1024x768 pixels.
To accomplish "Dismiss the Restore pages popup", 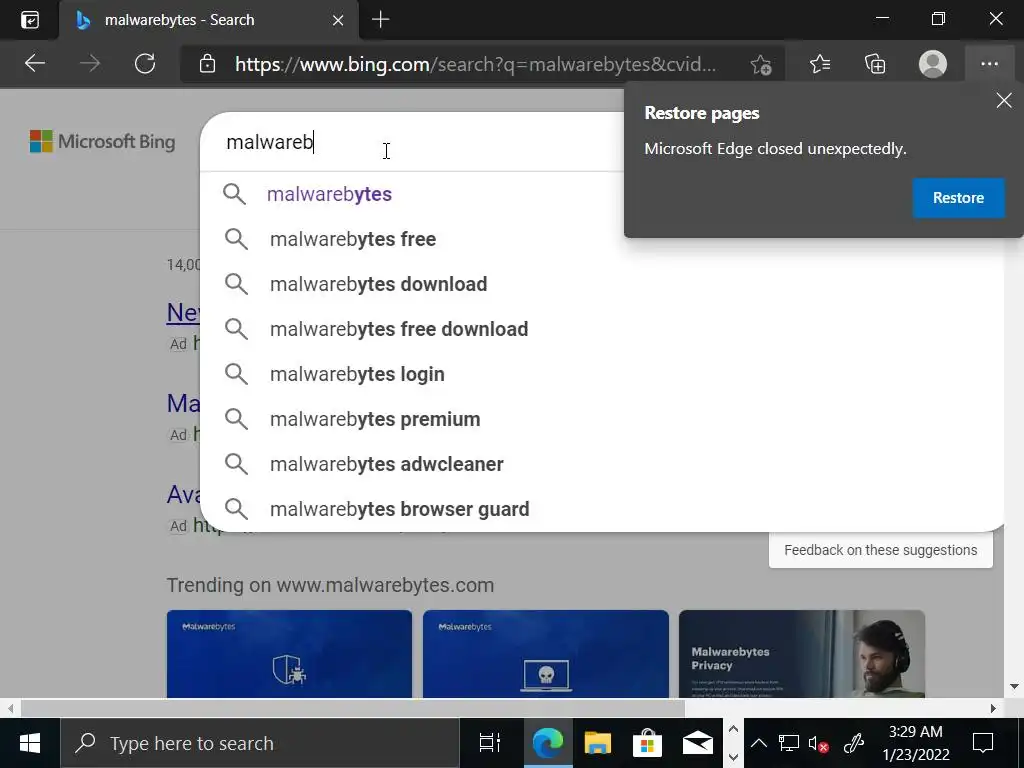I will [x=1004, y=101].
